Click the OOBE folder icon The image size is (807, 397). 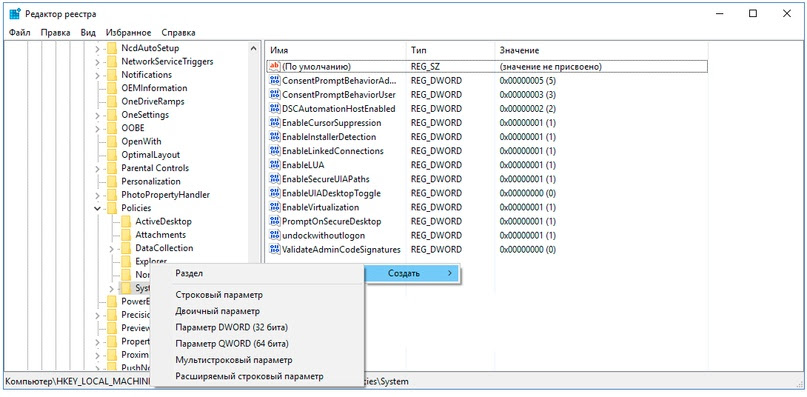(112, 129)
